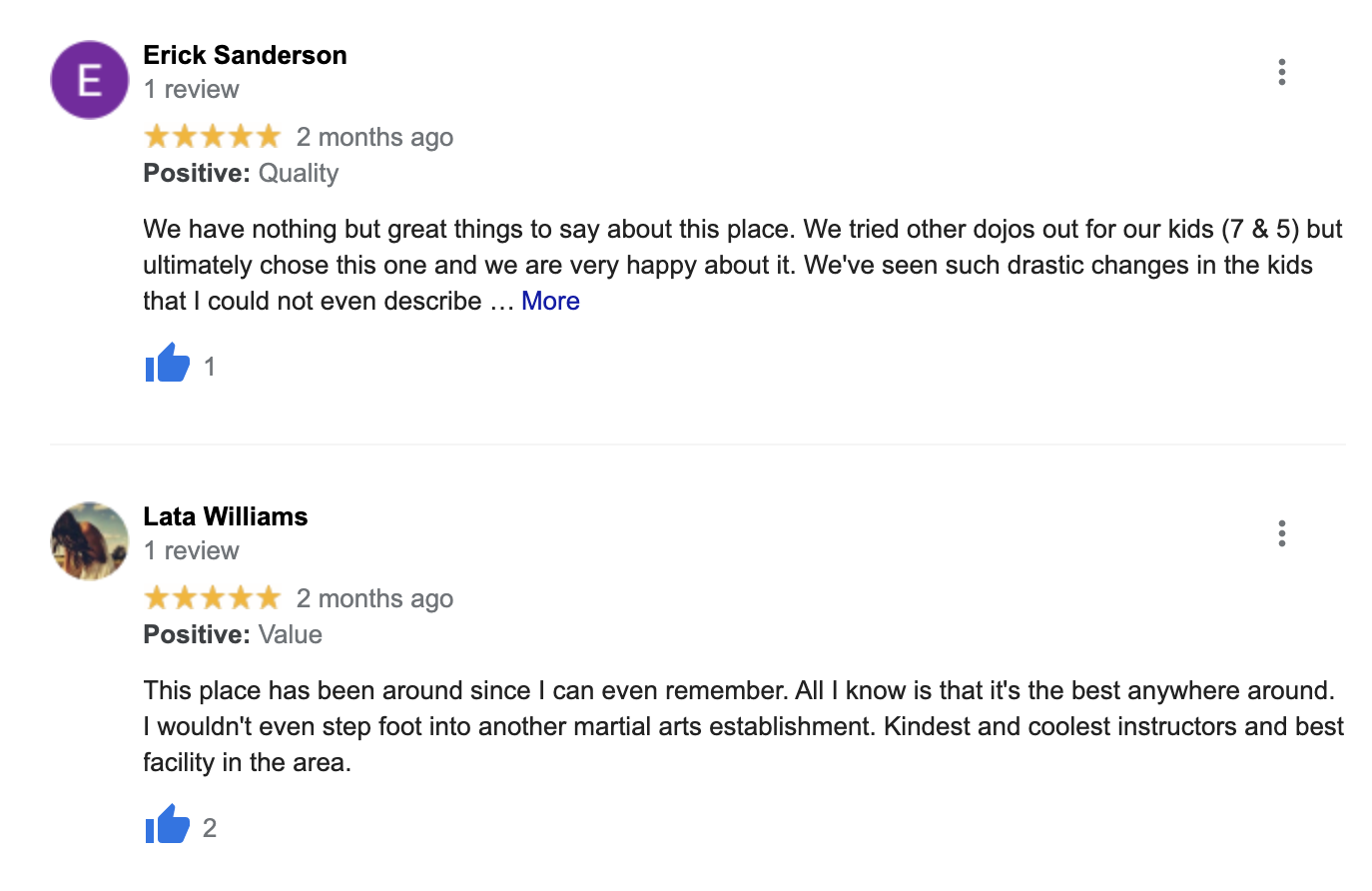The height and width of the screenshot is (891, 1372).
Task: Click "1 review" under Lata Williams
Action: [x=191, y=550]
